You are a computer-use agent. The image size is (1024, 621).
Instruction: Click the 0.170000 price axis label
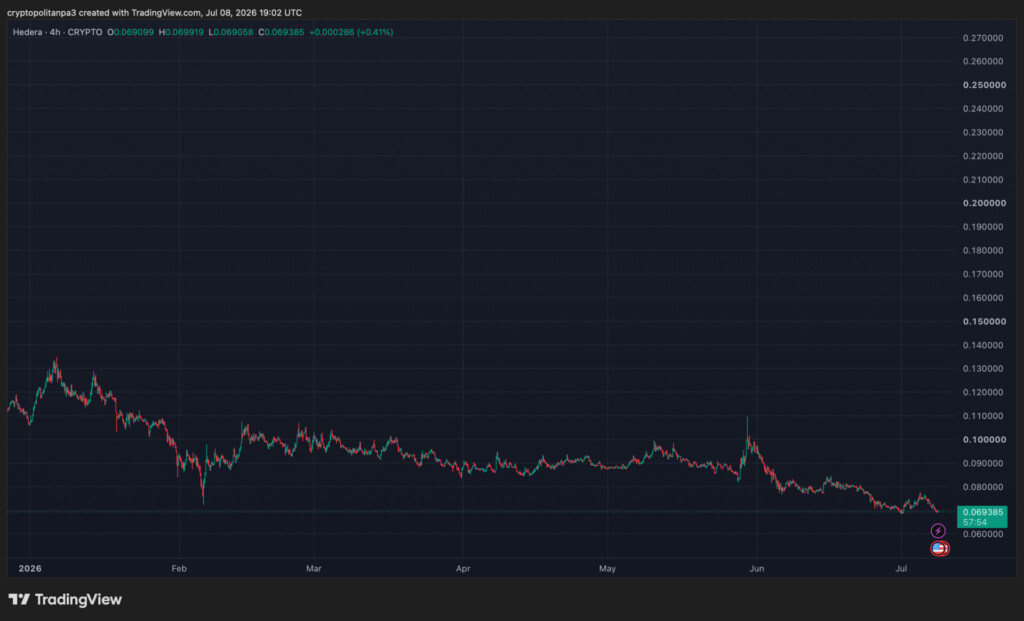[983, 274]
